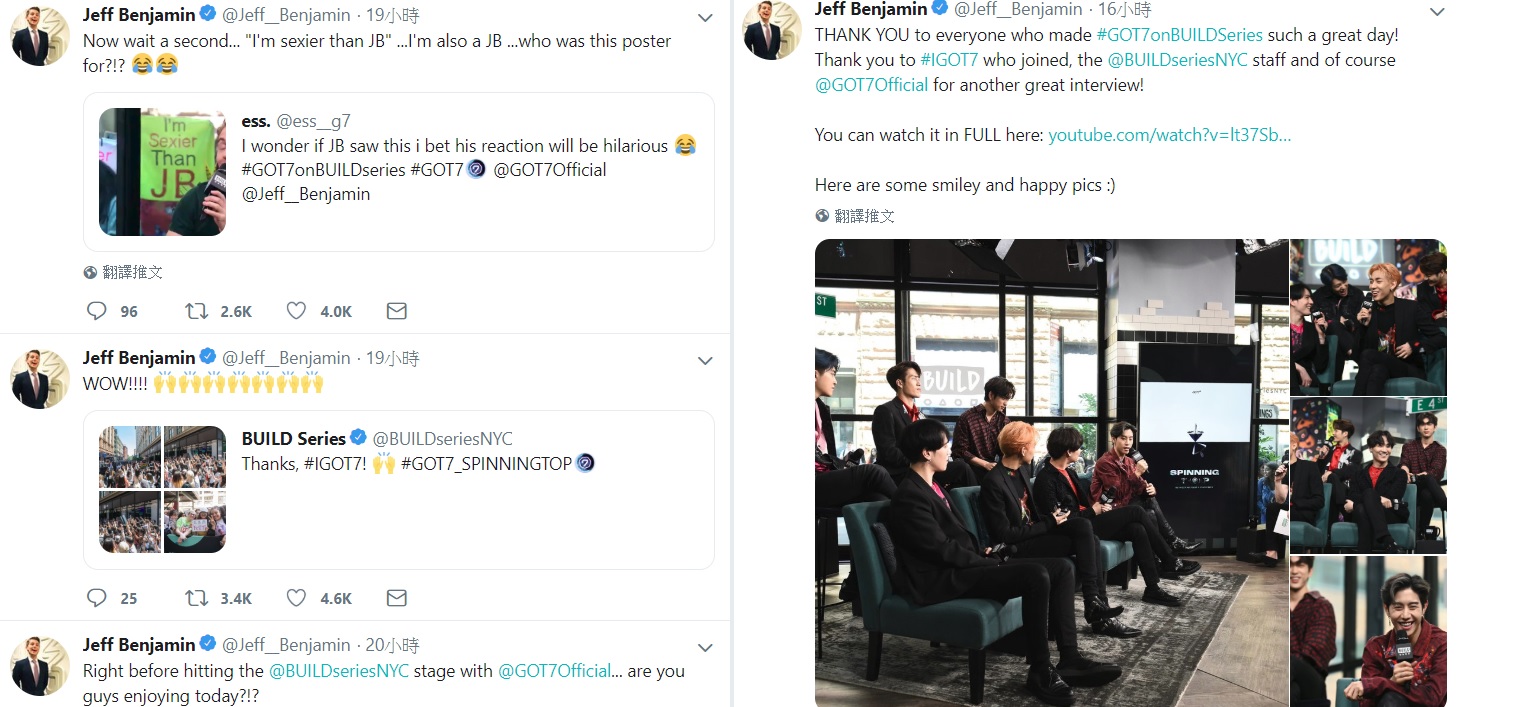
Task: Open the "I'm Sexier Than JB" poster thumbnail
Action: tap(163, 172)
